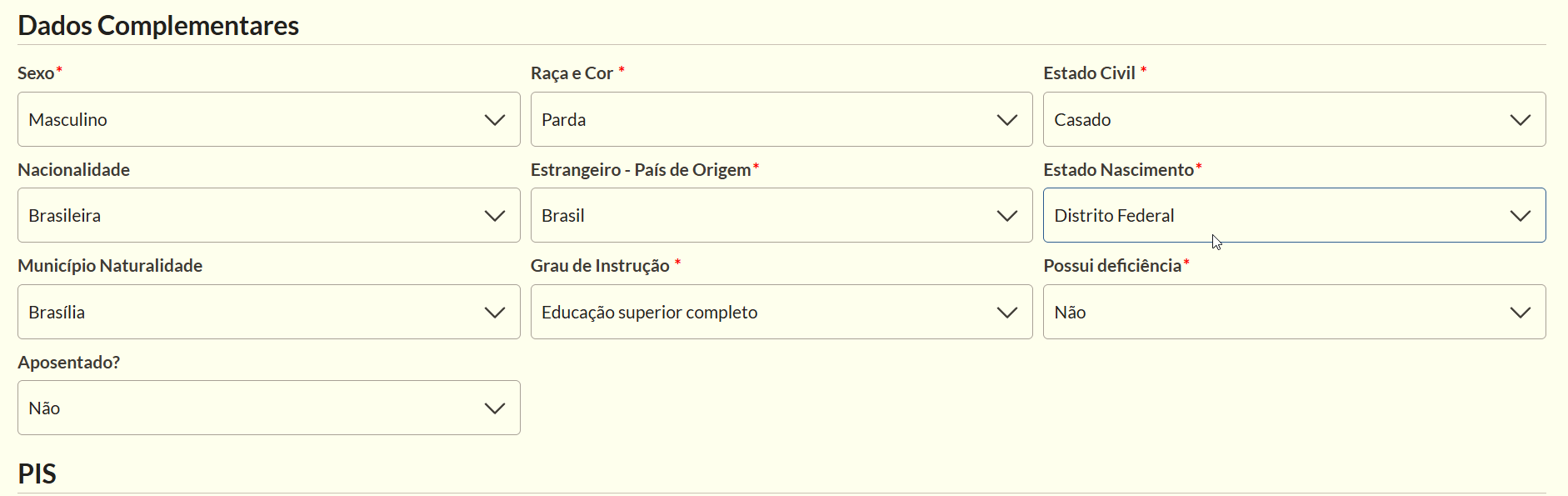
Task: Click the chevron arrow in Distrito Federal field
Action: pyautogui.click(x=1521, y=216)
